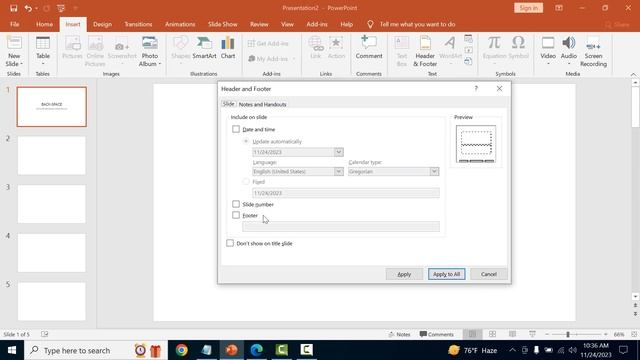The width and height of the screenshot is (640, 360).
Task: Toggle Don't show on title slide
Action: [x=230, y=243]
